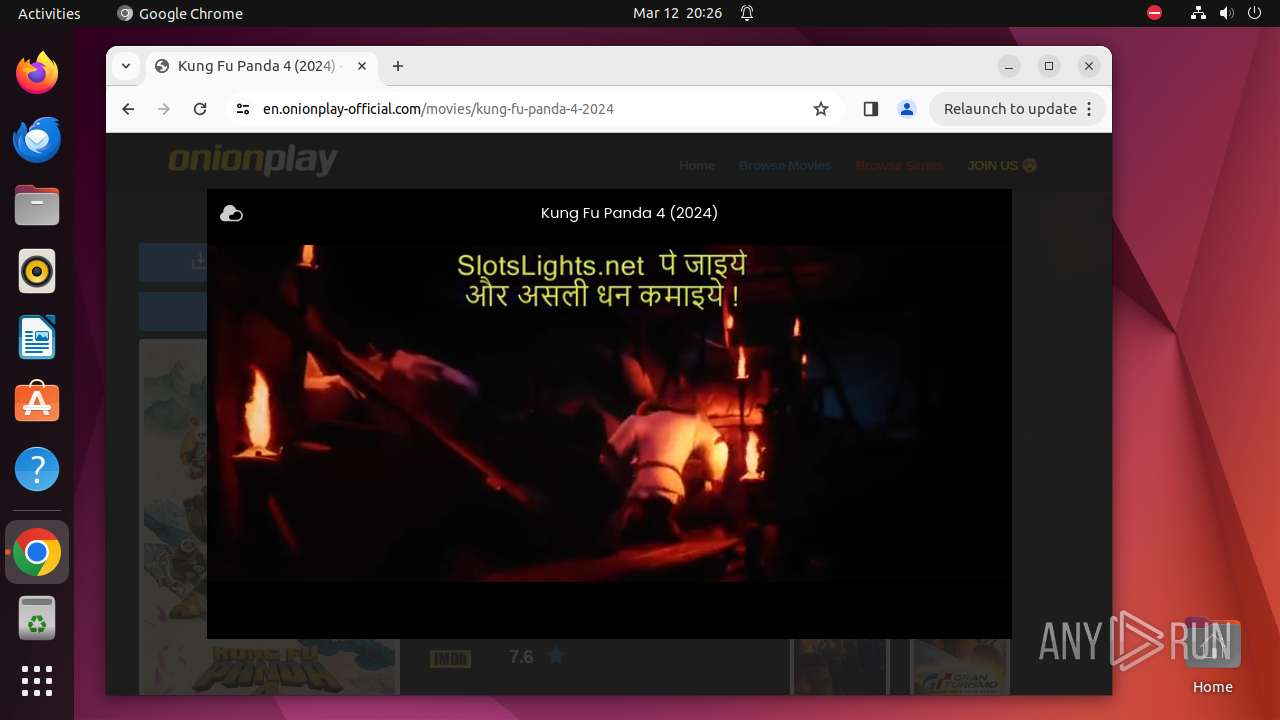Screen dimensions: 1280x720
Task: Select the Google Chrome dock icon
Action: click(x=37, y=552)
